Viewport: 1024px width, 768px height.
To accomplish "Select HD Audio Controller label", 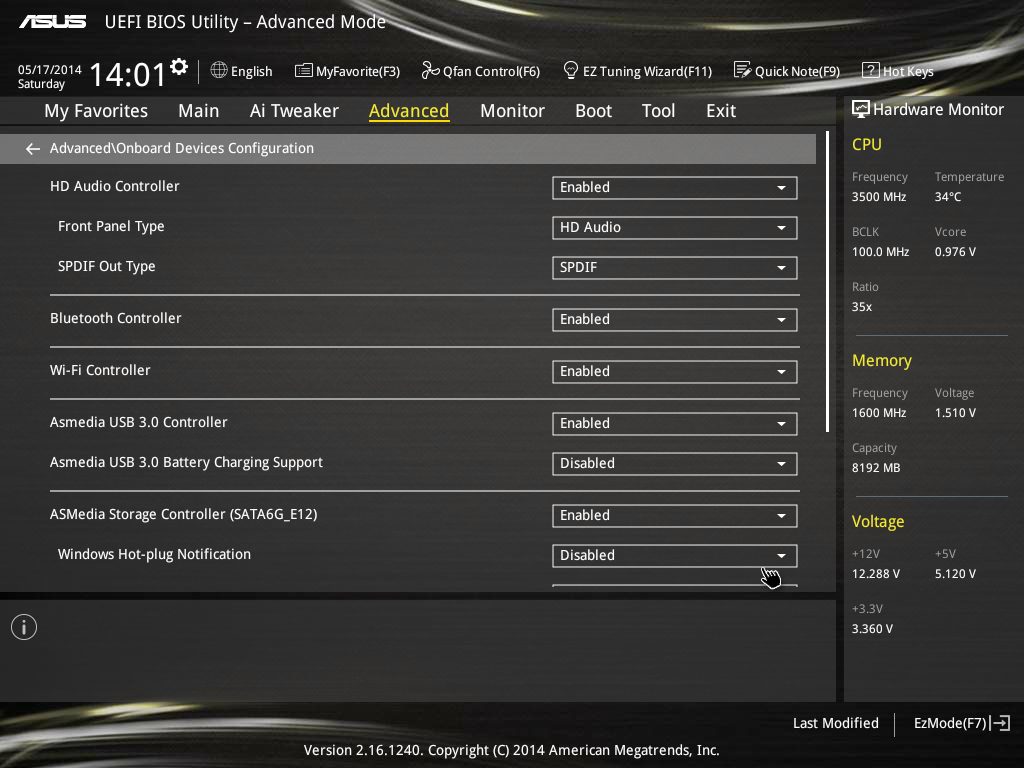I will coord(114,186).
